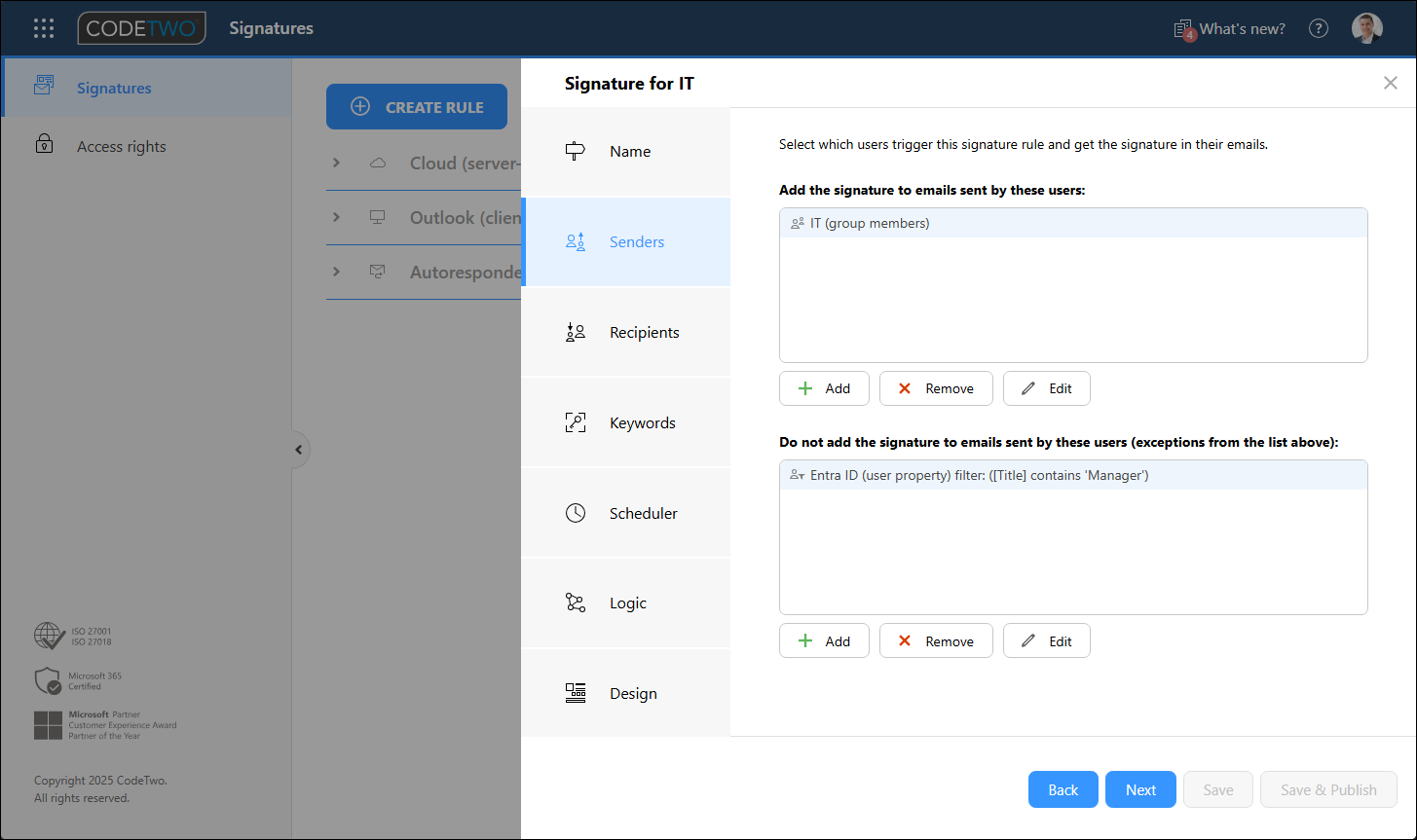The height and width of the screenshot is (840, 1417).
Task: Open the app launcher grid icon
Action: tap(44, 28)
